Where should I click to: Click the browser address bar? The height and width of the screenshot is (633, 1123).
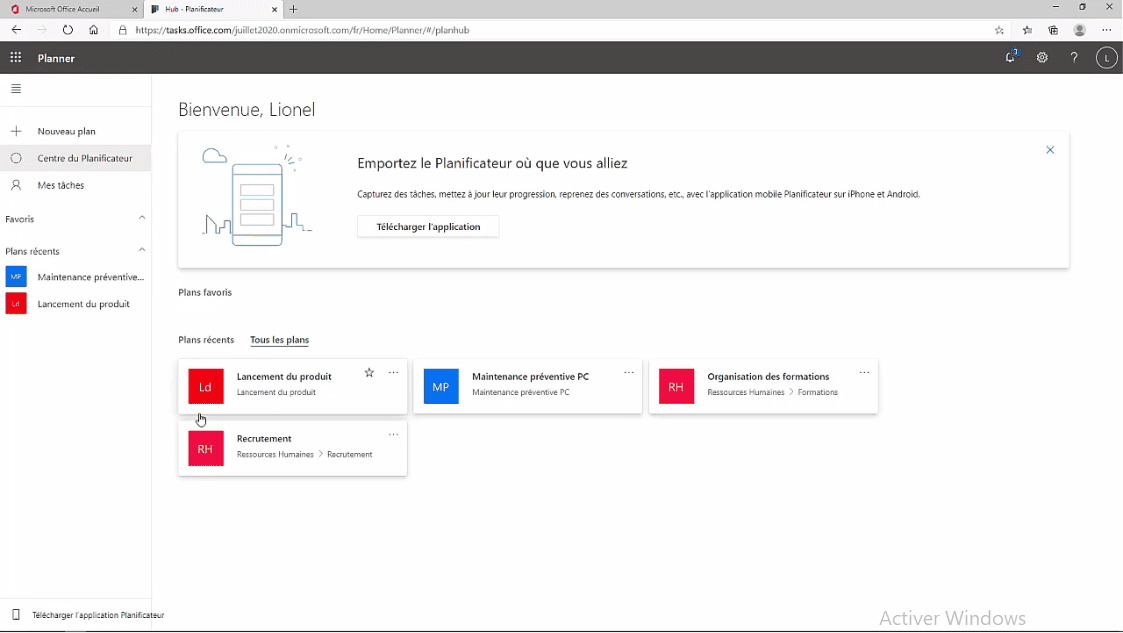[400, 30]
